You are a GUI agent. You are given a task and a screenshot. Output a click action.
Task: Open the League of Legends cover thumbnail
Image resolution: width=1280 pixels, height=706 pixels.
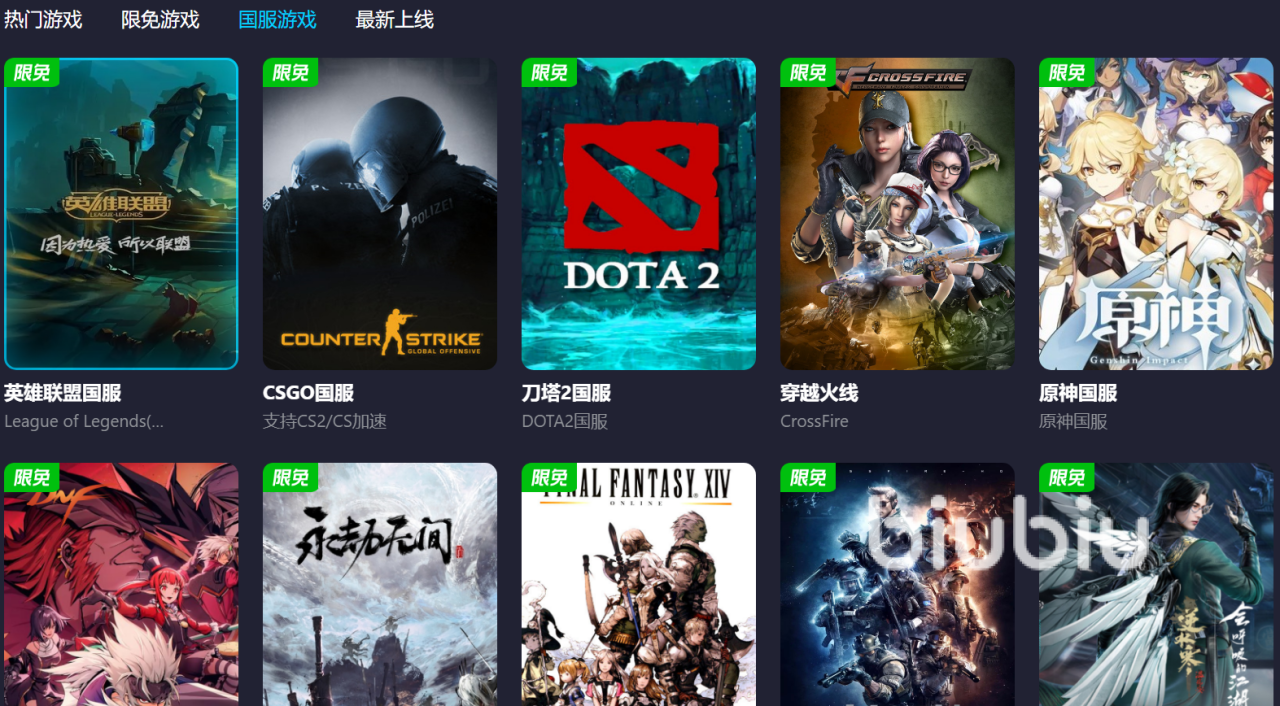[121, 214]
